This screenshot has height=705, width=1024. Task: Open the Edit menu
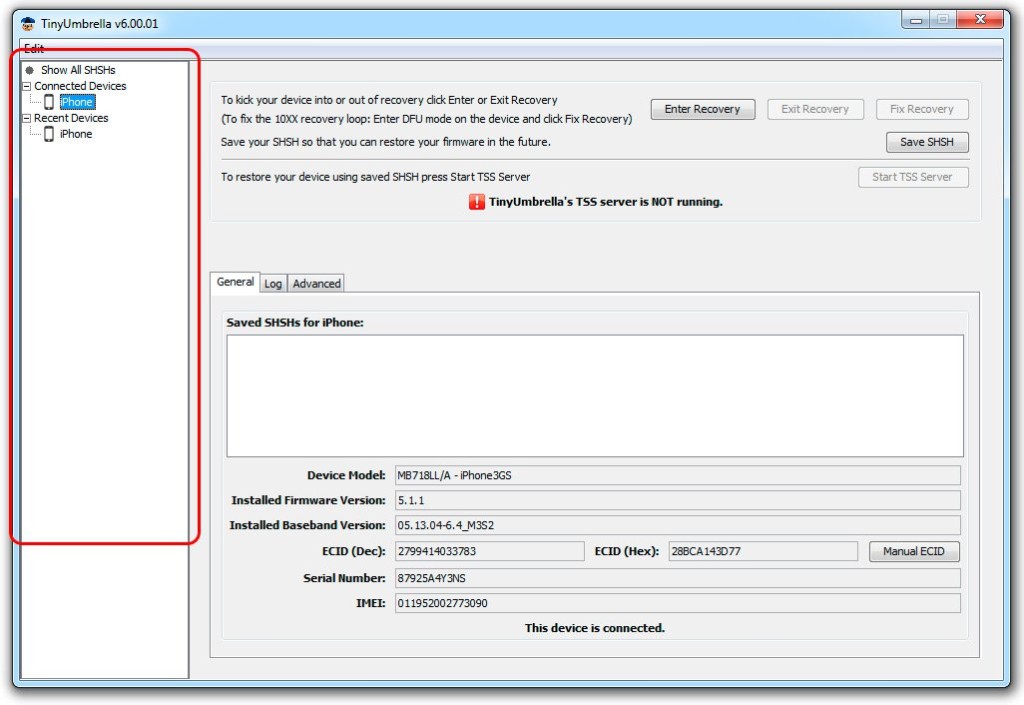(34, 49)
